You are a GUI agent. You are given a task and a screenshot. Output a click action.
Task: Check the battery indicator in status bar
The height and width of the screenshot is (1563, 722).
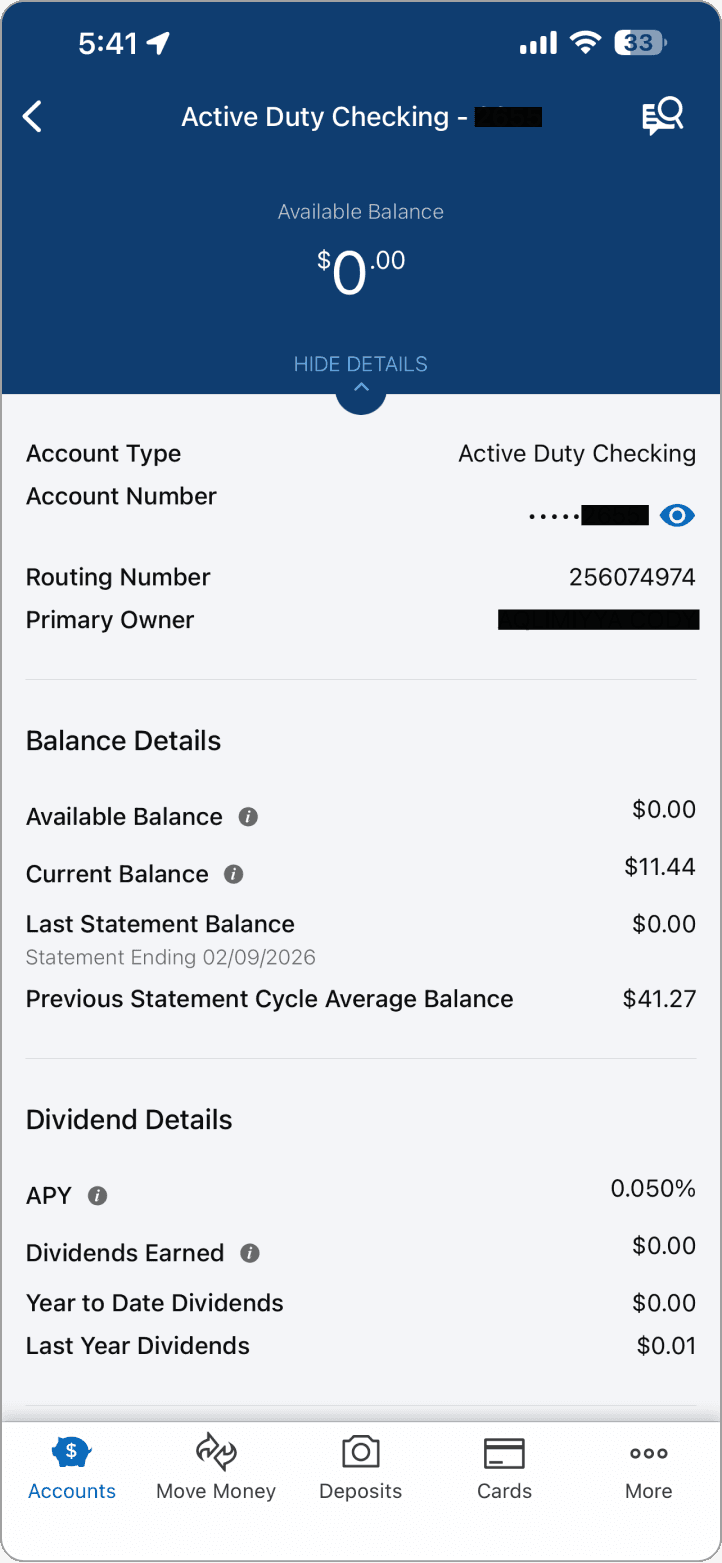click(x=641, y=43)
